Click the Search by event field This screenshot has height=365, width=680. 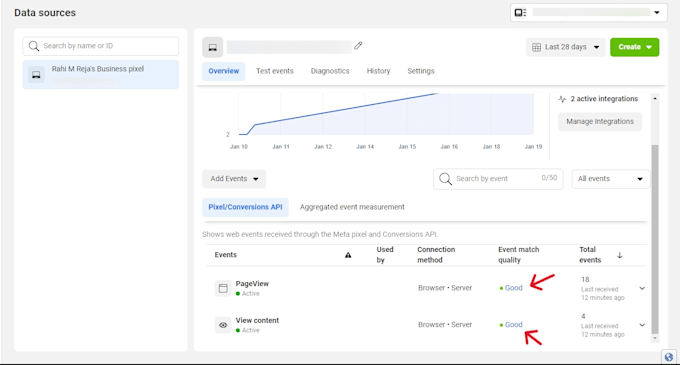click(x=498, y=179)
